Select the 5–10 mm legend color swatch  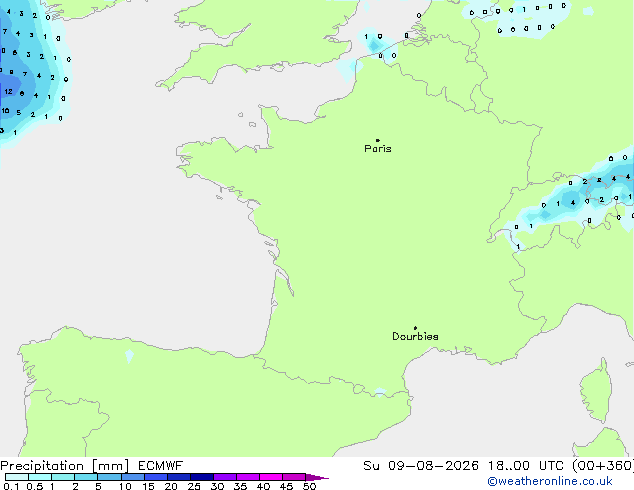click(109, 477)
